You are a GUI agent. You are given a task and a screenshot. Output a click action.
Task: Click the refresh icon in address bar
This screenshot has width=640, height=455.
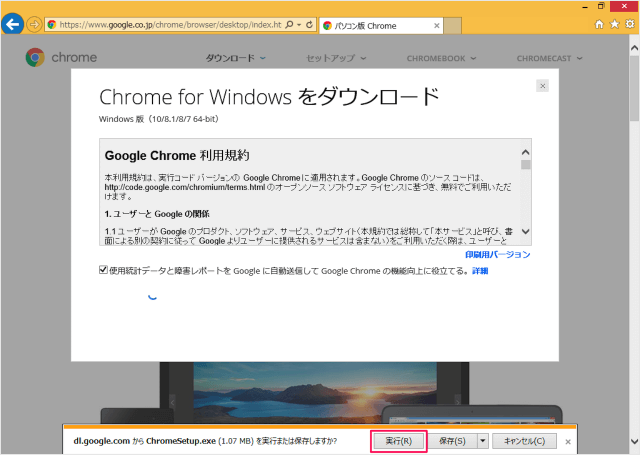click(x=307, y=24)
